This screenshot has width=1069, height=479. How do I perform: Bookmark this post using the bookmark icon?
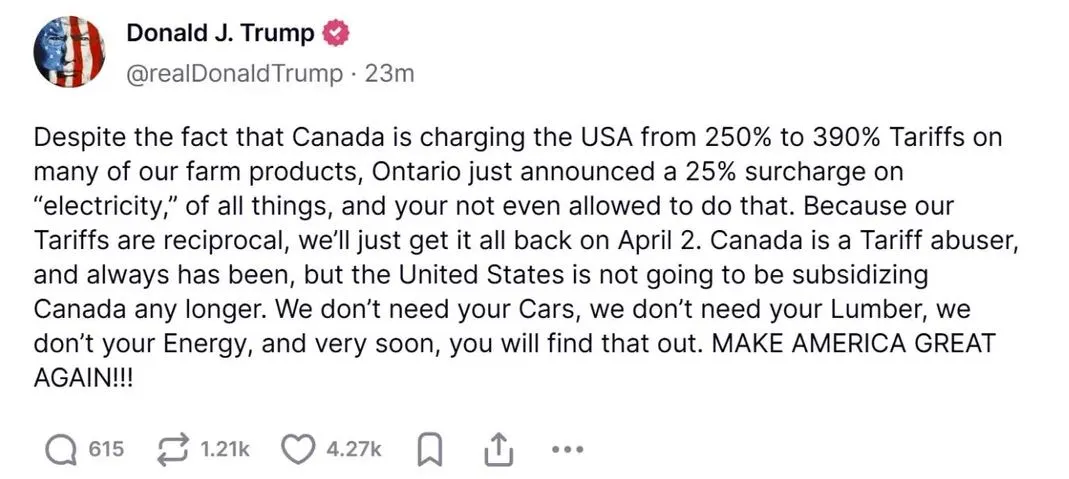(432, 451)
